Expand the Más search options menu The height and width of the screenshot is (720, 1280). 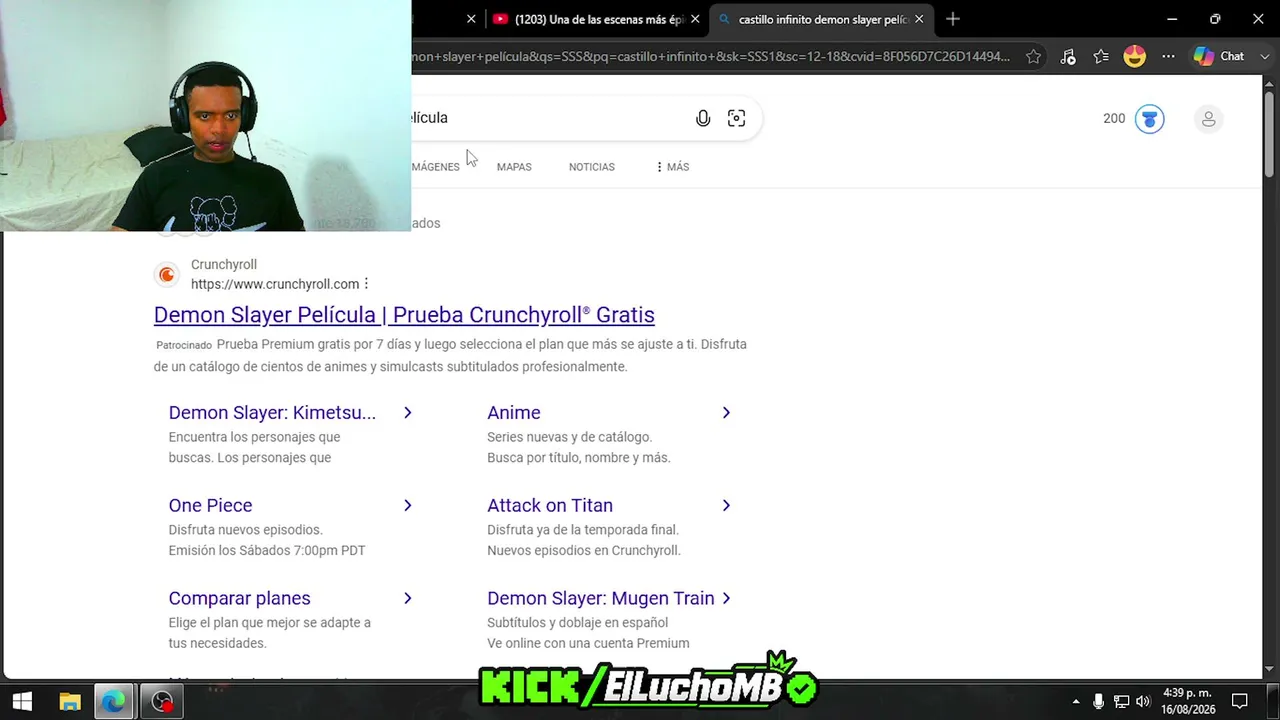pos(672,167)
